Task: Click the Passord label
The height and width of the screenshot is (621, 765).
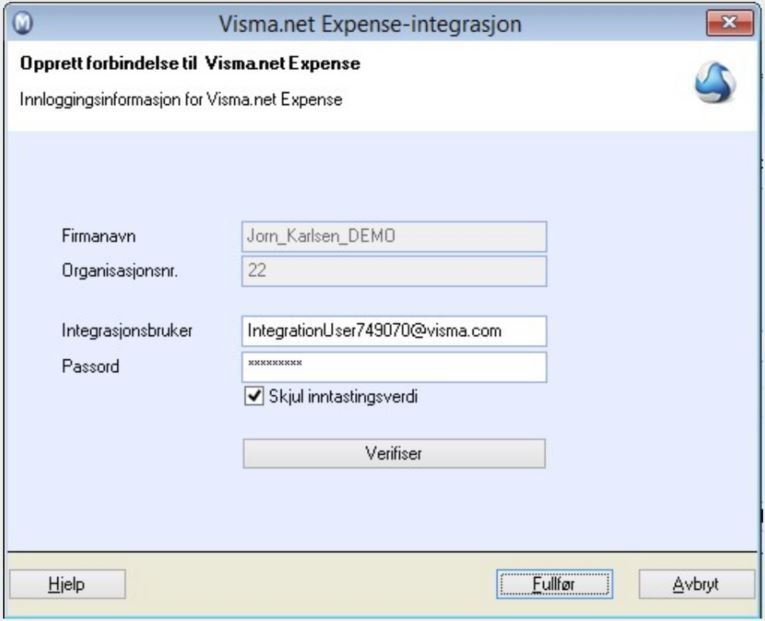Action: click(x=90, y=366)
